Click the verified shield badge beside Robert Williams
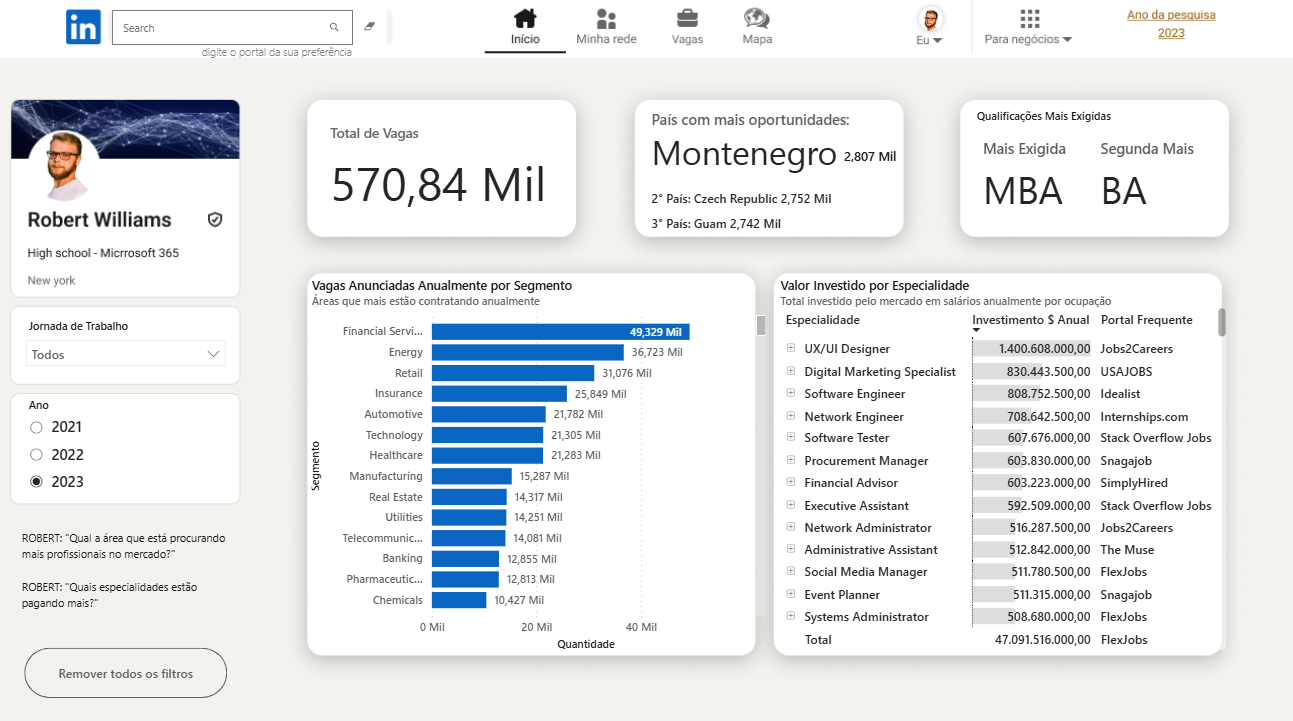The height and width of the screenshot is (721, 1293). coord(215,220)
